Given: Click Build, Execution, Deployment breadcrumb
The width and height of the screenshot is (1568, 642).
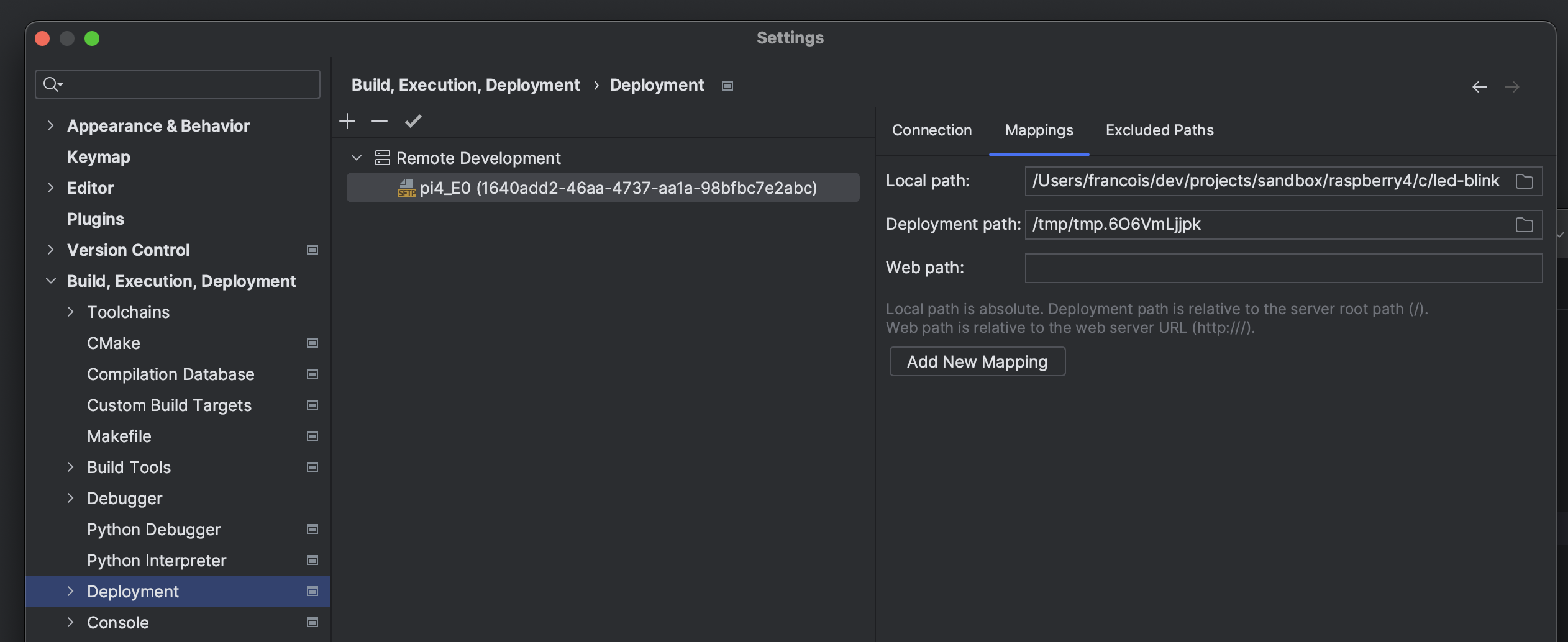Looking at the screenshot, I should click(465, 85).
